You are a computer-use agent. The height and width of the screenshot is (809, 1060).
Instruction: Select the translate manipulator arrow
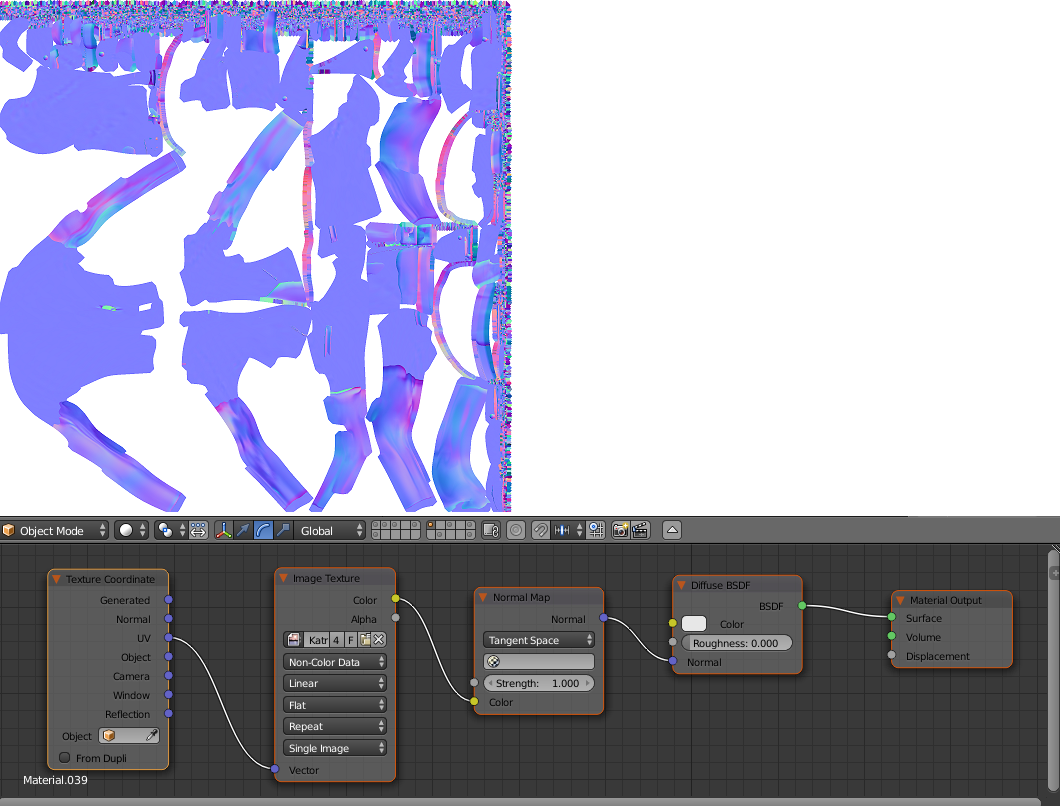pyautogui.click(x=243, y=531)
